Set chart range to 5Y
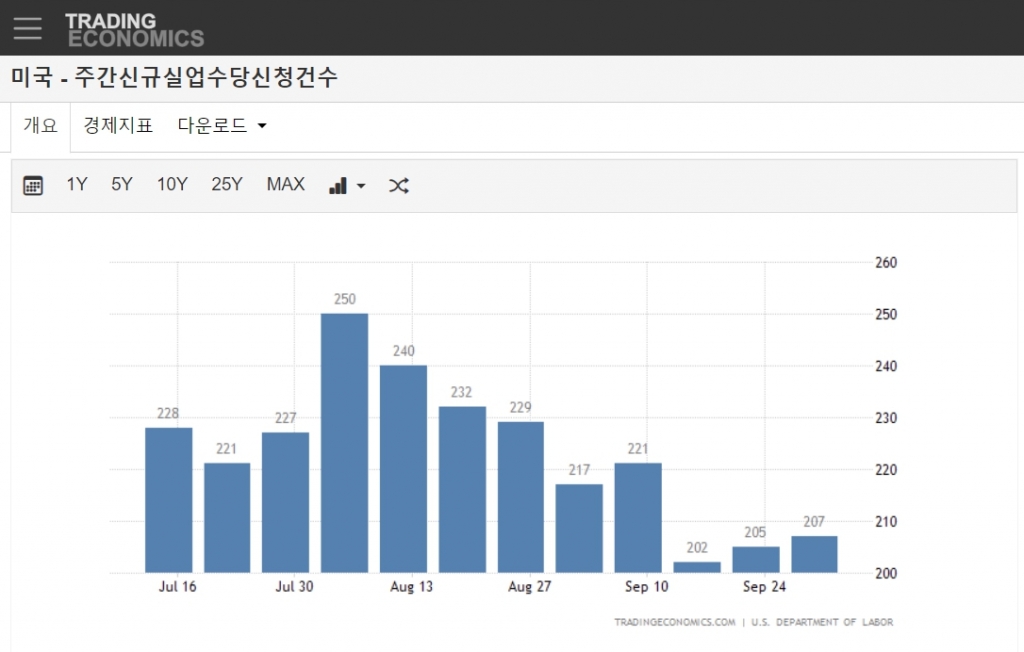Viewport: 1024px width, 652px height. pos(122,184)
